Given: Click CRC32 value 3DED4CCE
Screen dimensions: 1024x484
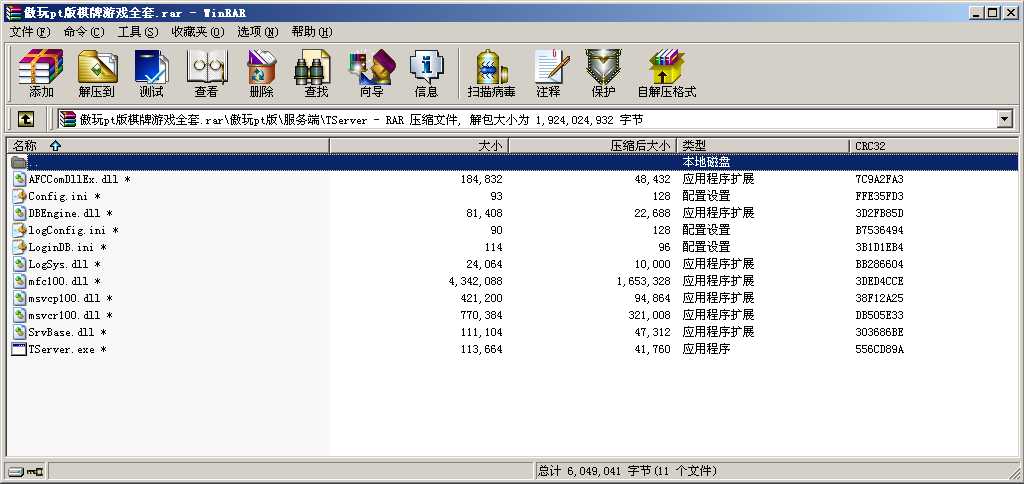Looking at the screenshot, I should click(879, 281).
